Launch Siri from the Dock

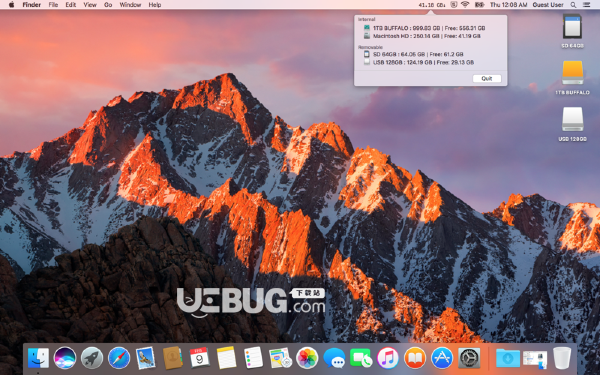coord(65,358)
